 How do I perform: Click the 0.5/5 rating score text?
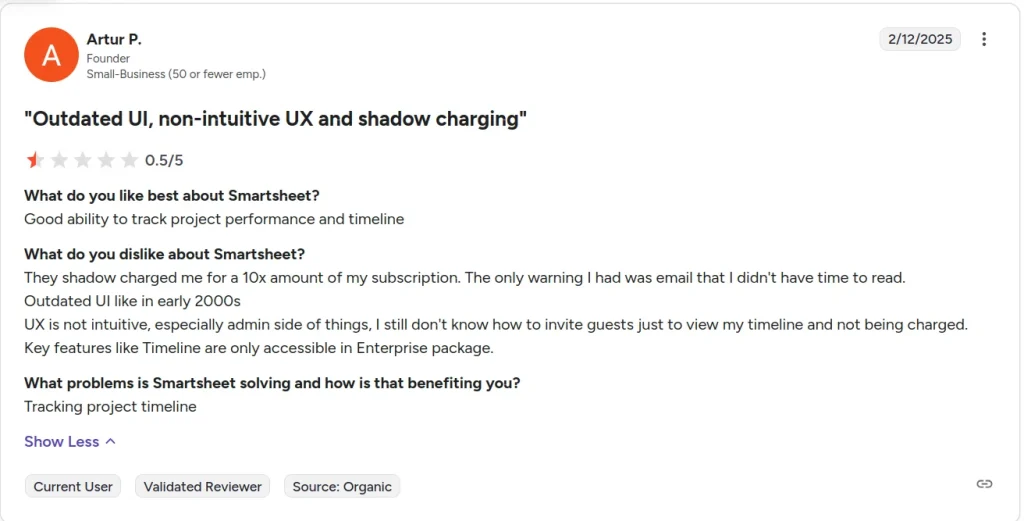tap(164, 161)
